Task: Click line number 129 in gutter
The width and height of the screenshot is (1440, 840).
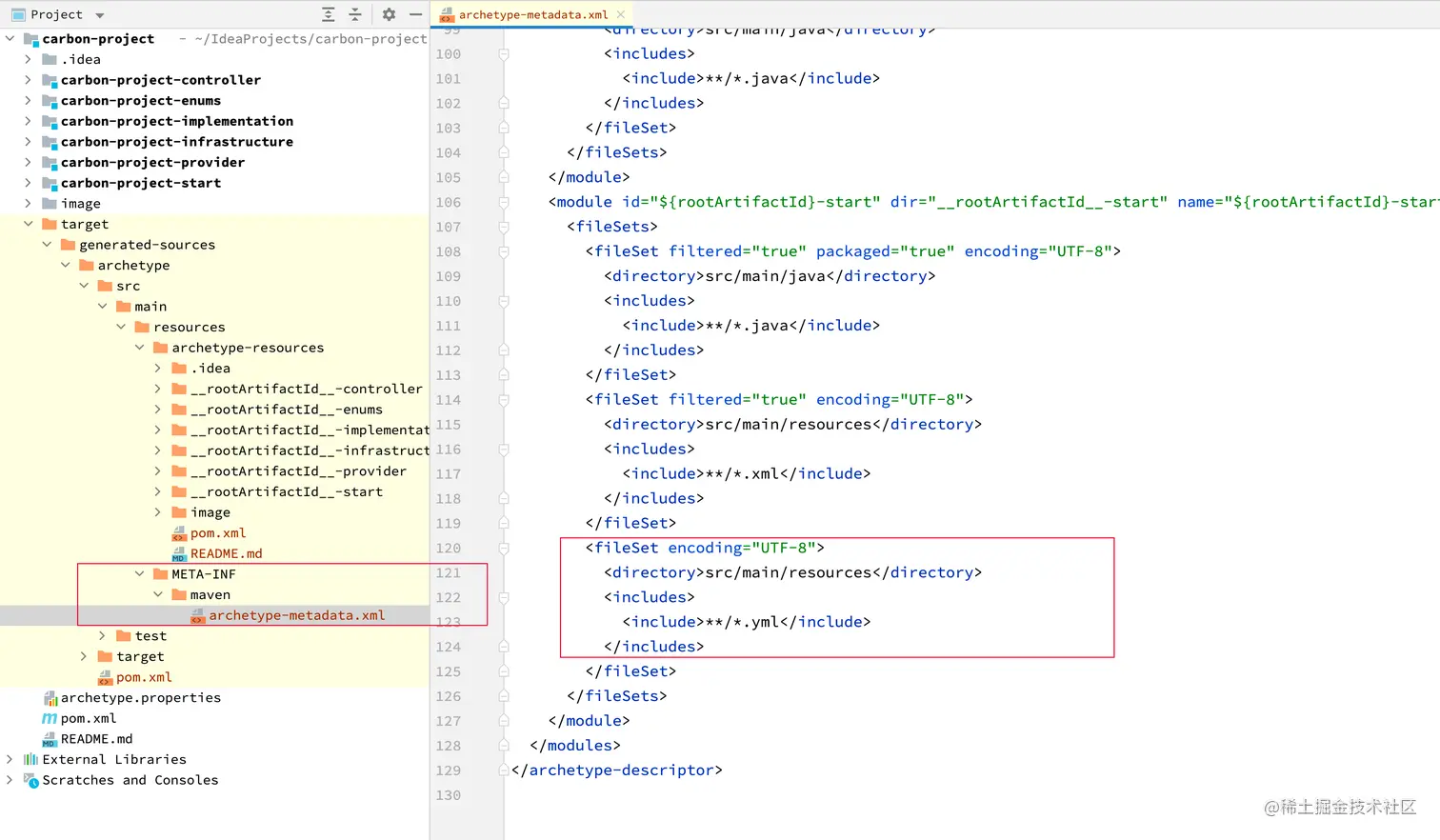Action: coord(449,770)
